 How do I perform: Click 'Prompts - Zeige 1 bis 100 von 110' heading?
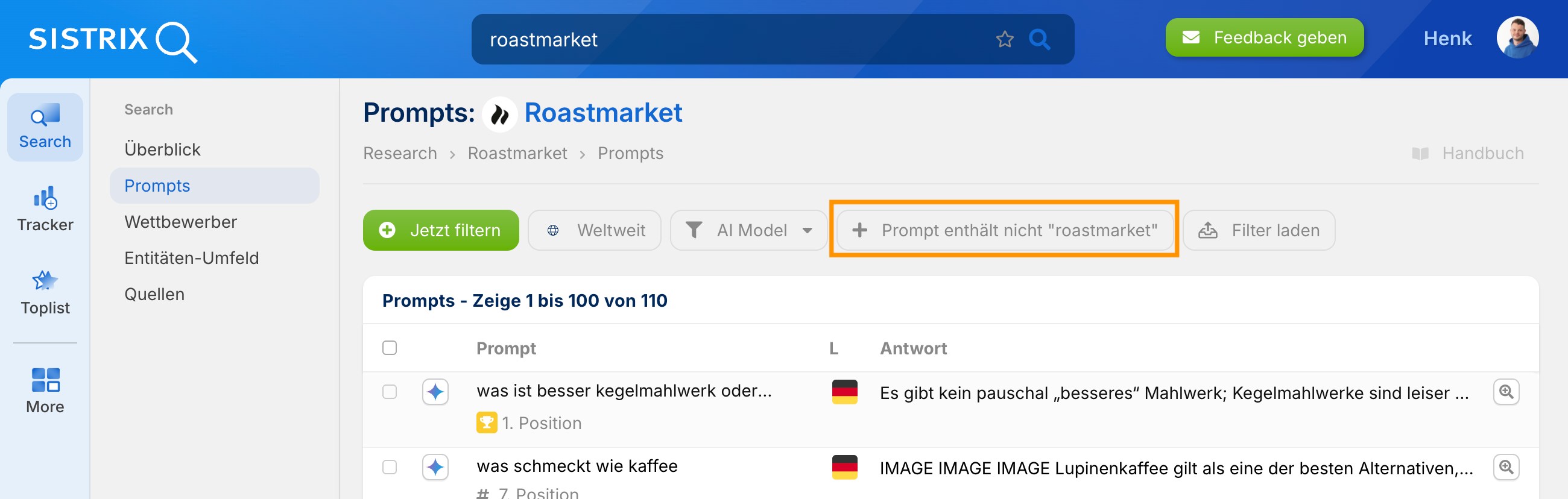click(525, 301)
